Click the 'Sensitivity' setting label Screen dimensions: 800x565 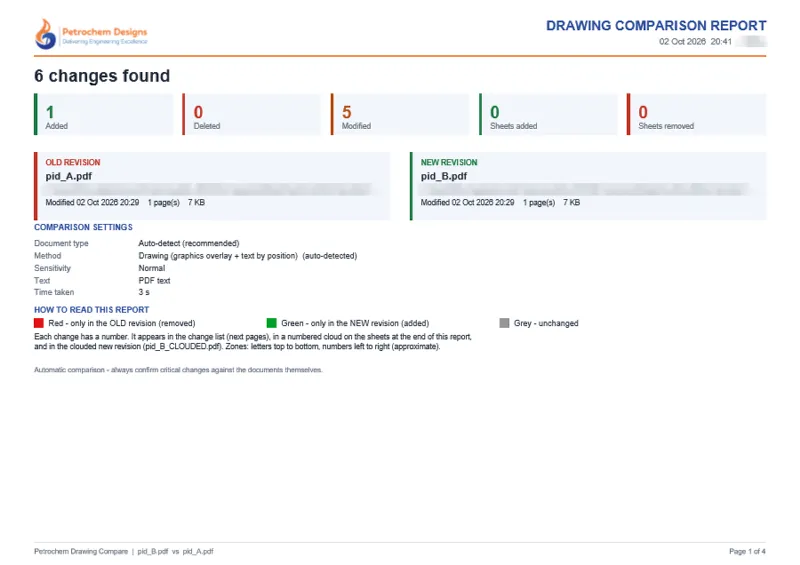pos(52,268)
